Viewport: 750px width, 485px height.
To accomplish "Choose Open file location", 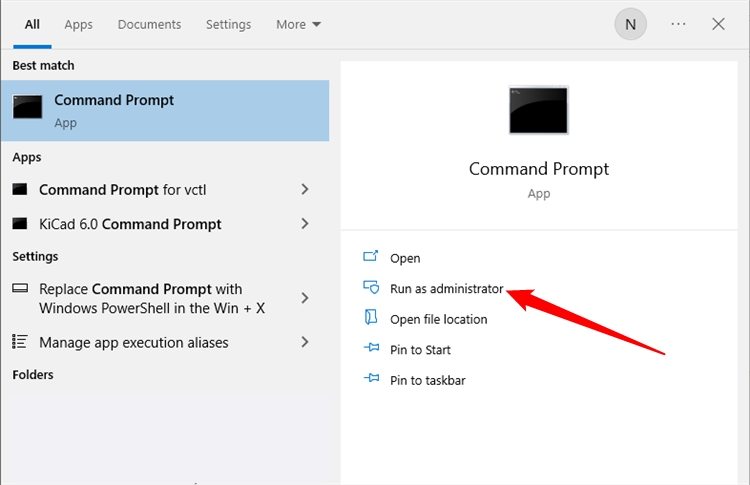I will pos(438,319).
